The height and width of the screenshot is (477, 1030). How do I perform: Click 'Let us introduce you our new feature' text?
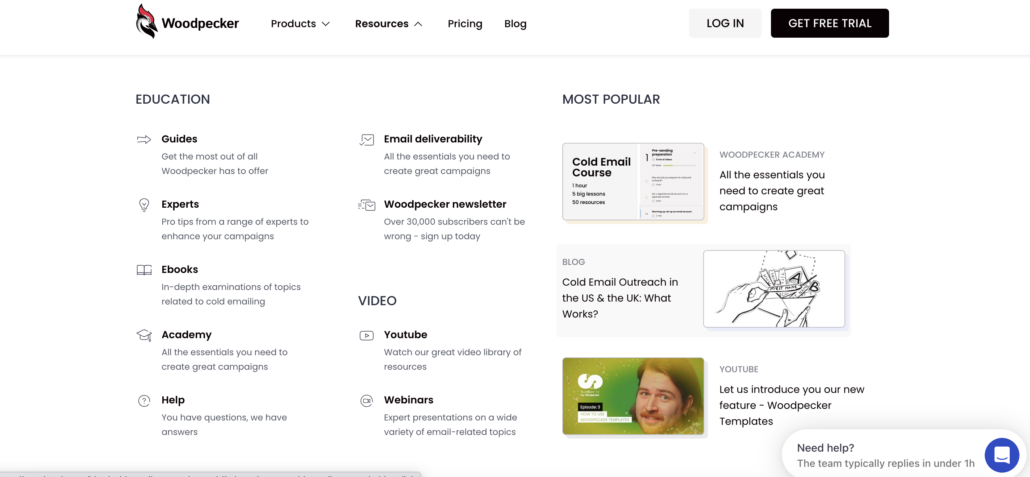[x=792, y=405]
